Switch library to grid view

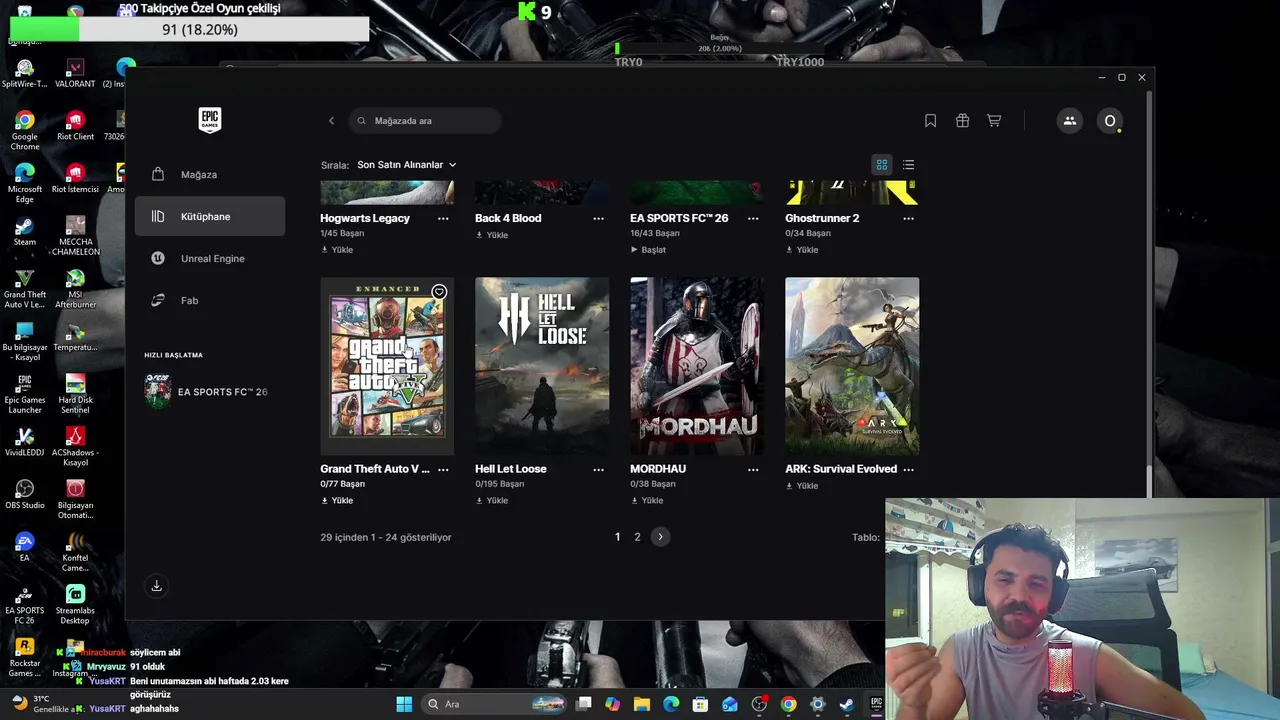pyautogui.click(x=882, y=165)
